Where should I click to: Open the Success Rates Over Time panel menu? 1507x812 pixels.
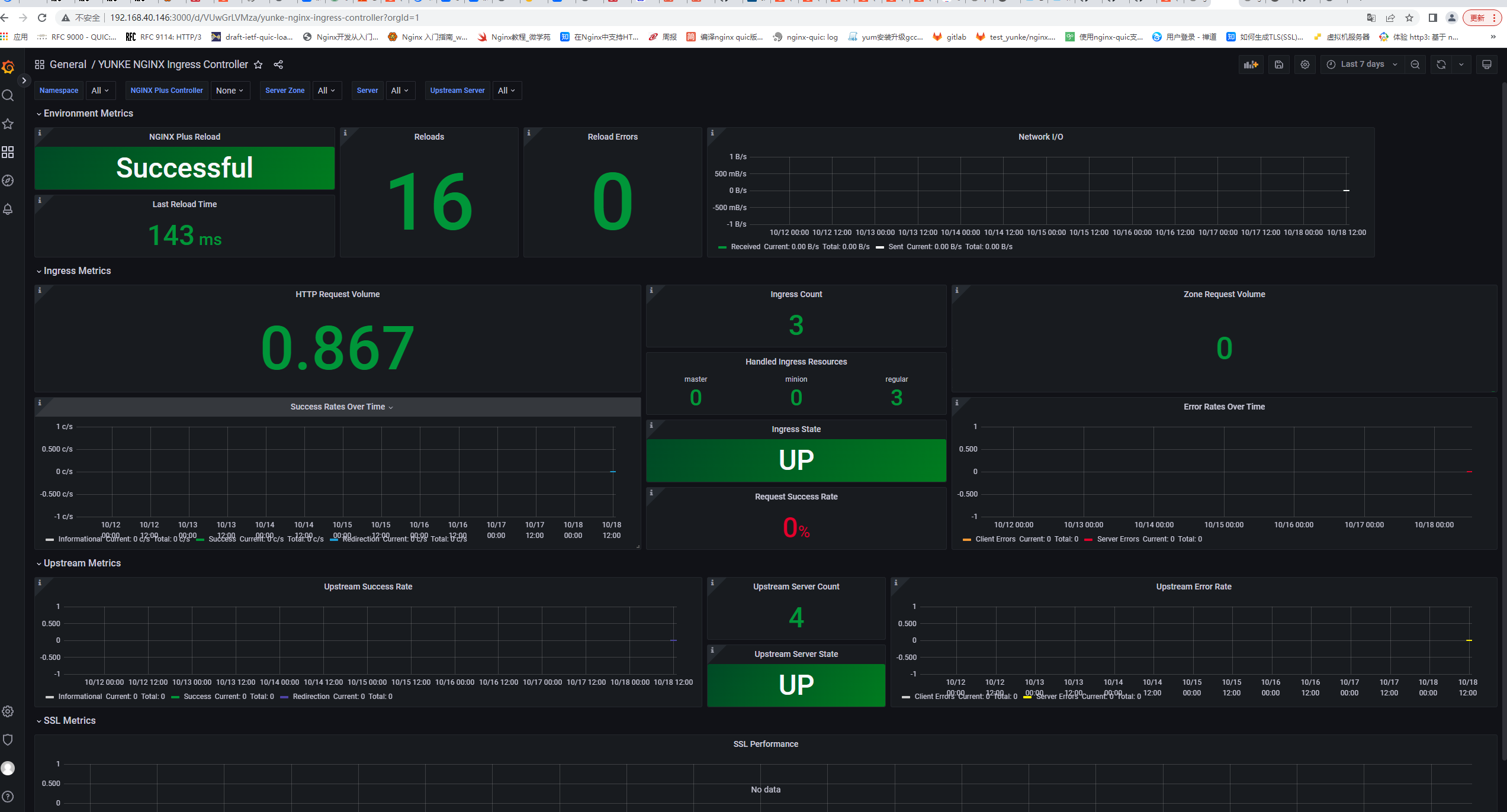pos(342,407)
